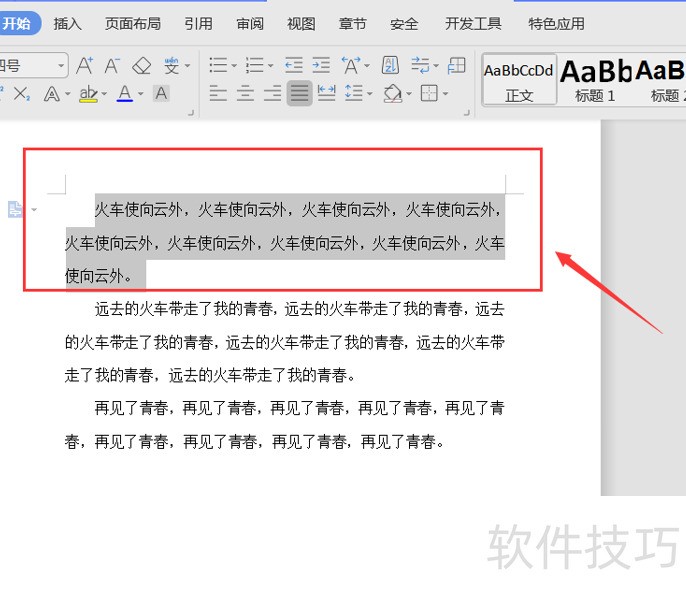
Task: Sort text with the AZ icon
Action: pos(390,66)
